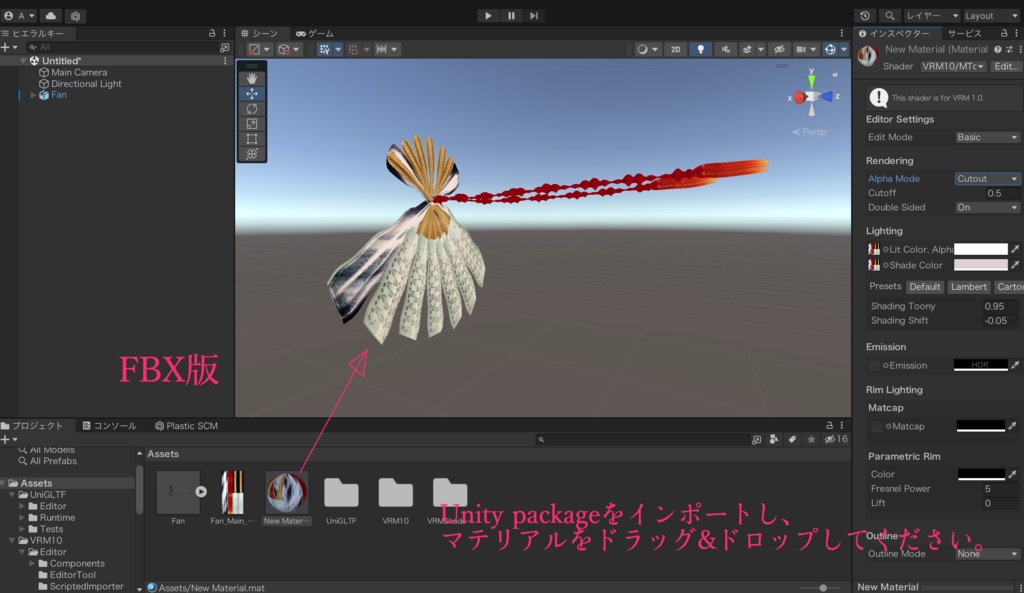
Task: Lock the Inspector panel
Action: (1004, 33)
